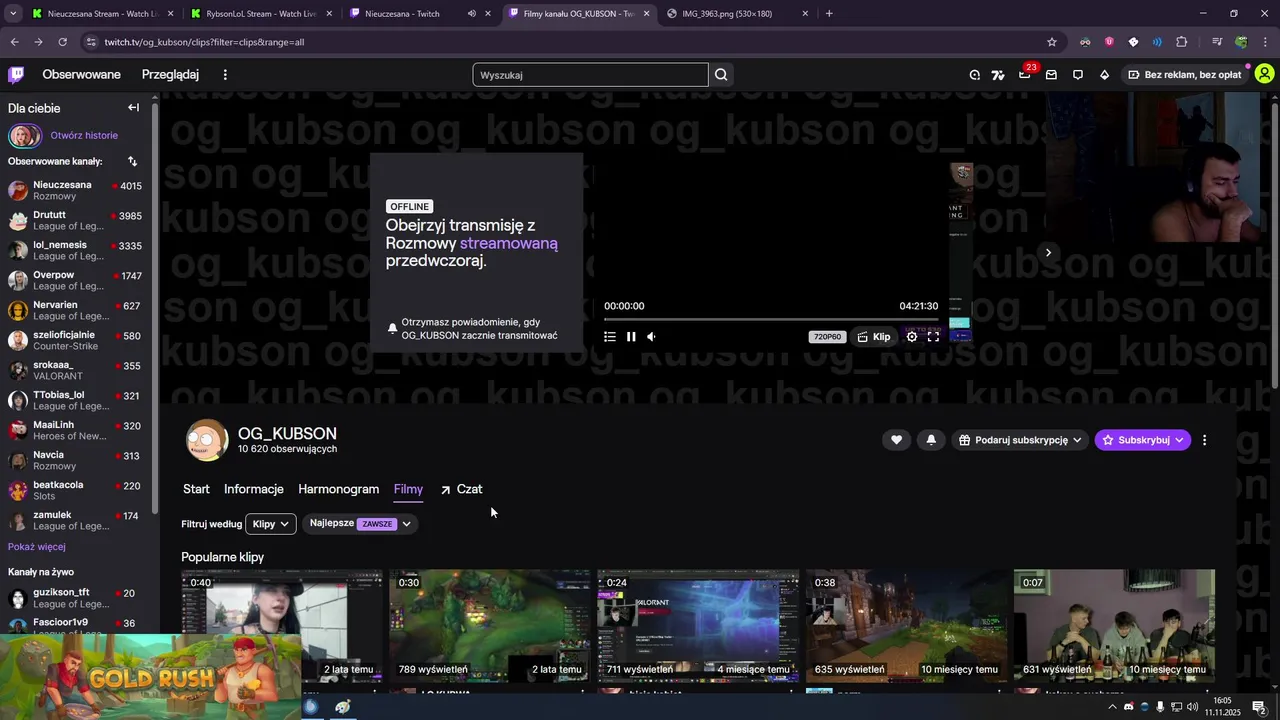Open chapters list icon in video player

610,337
